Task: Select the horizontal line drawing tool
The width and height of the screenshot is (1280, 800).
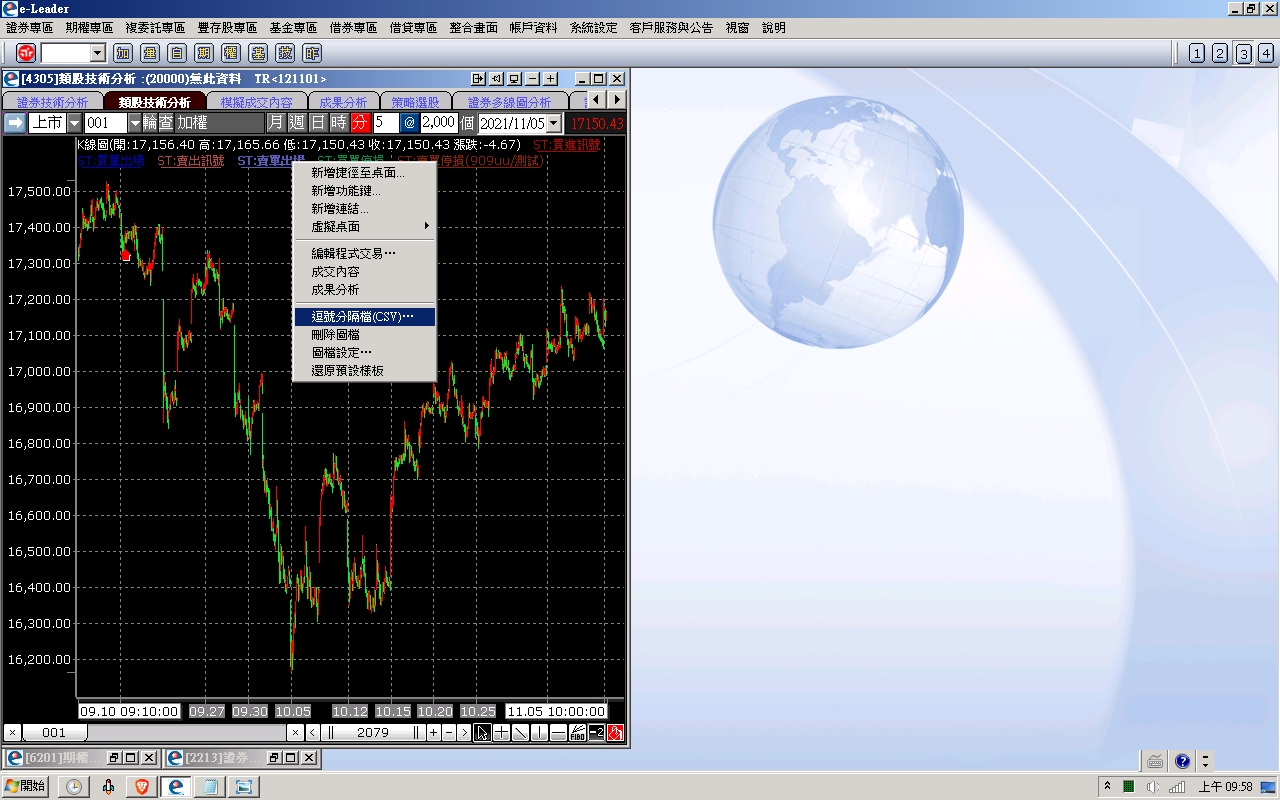Action: 558,733
